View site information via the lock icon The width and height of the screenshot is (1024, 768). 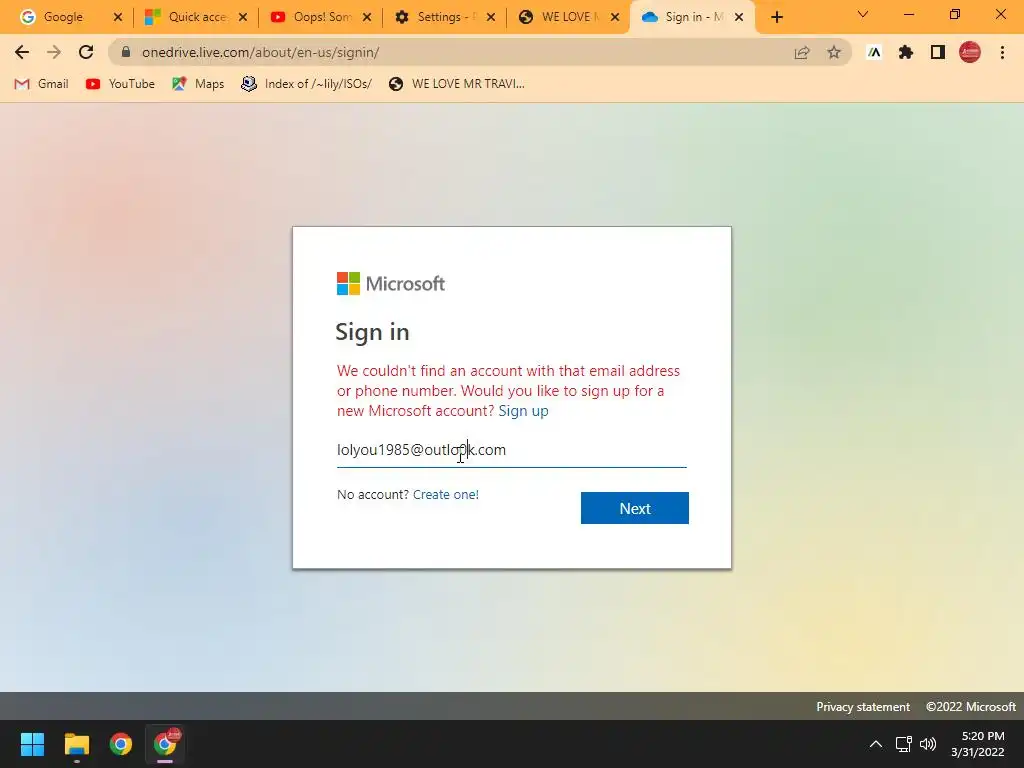click(x=126, y=52)
